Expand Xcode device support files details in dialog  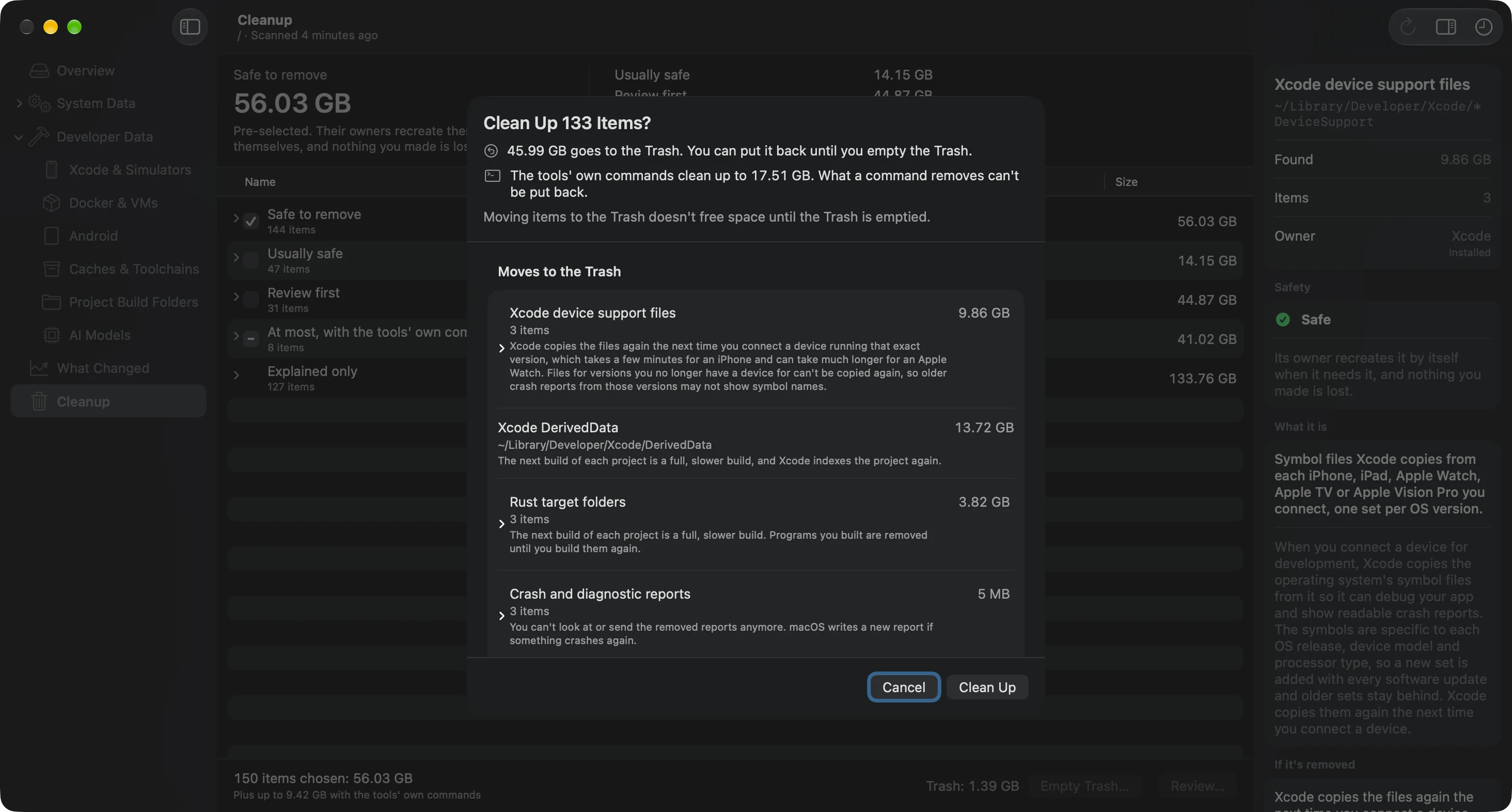[x=501, y=349]
